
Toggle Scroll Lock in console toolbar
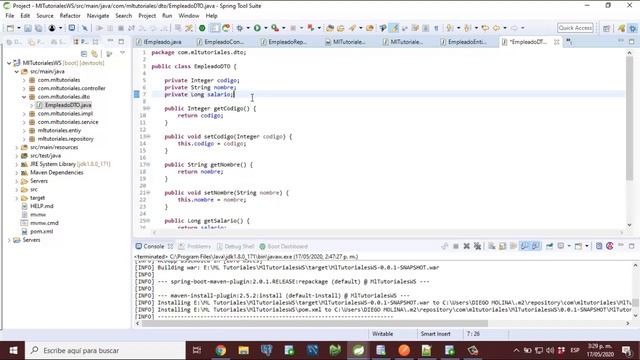click(502, 246)
